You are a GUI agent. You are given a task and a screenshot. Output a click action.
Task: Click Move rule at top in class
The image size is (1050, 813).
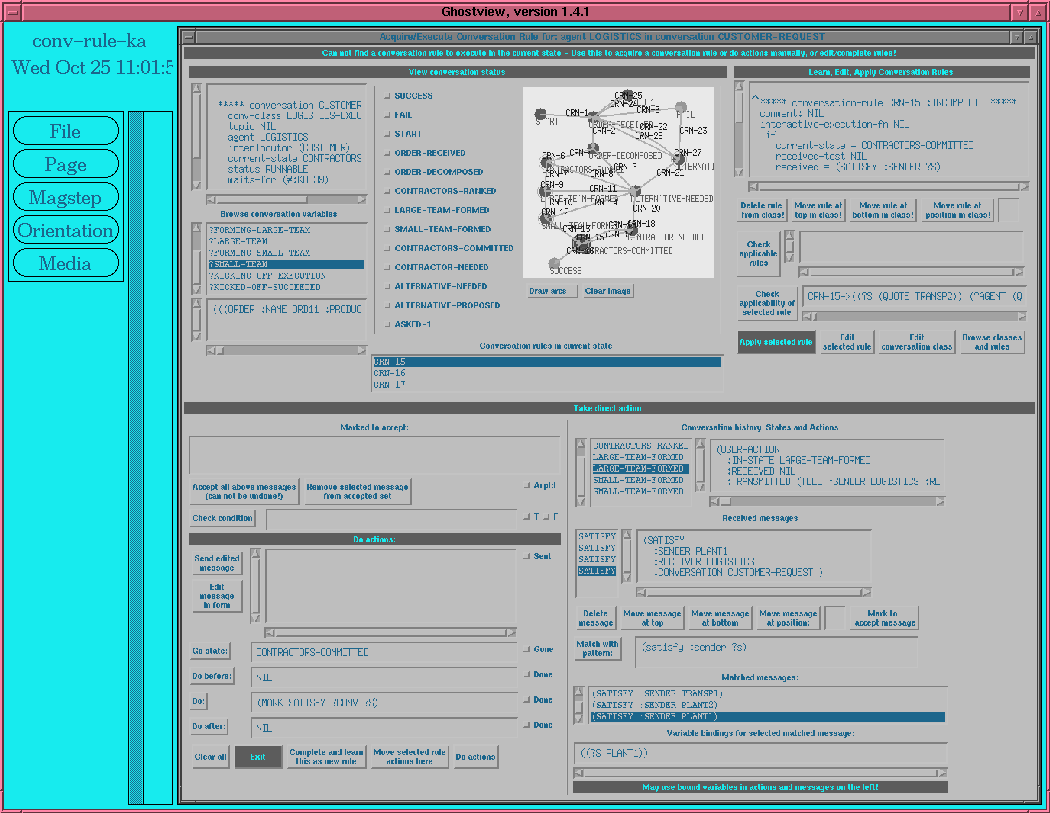[x=818, y=210]
